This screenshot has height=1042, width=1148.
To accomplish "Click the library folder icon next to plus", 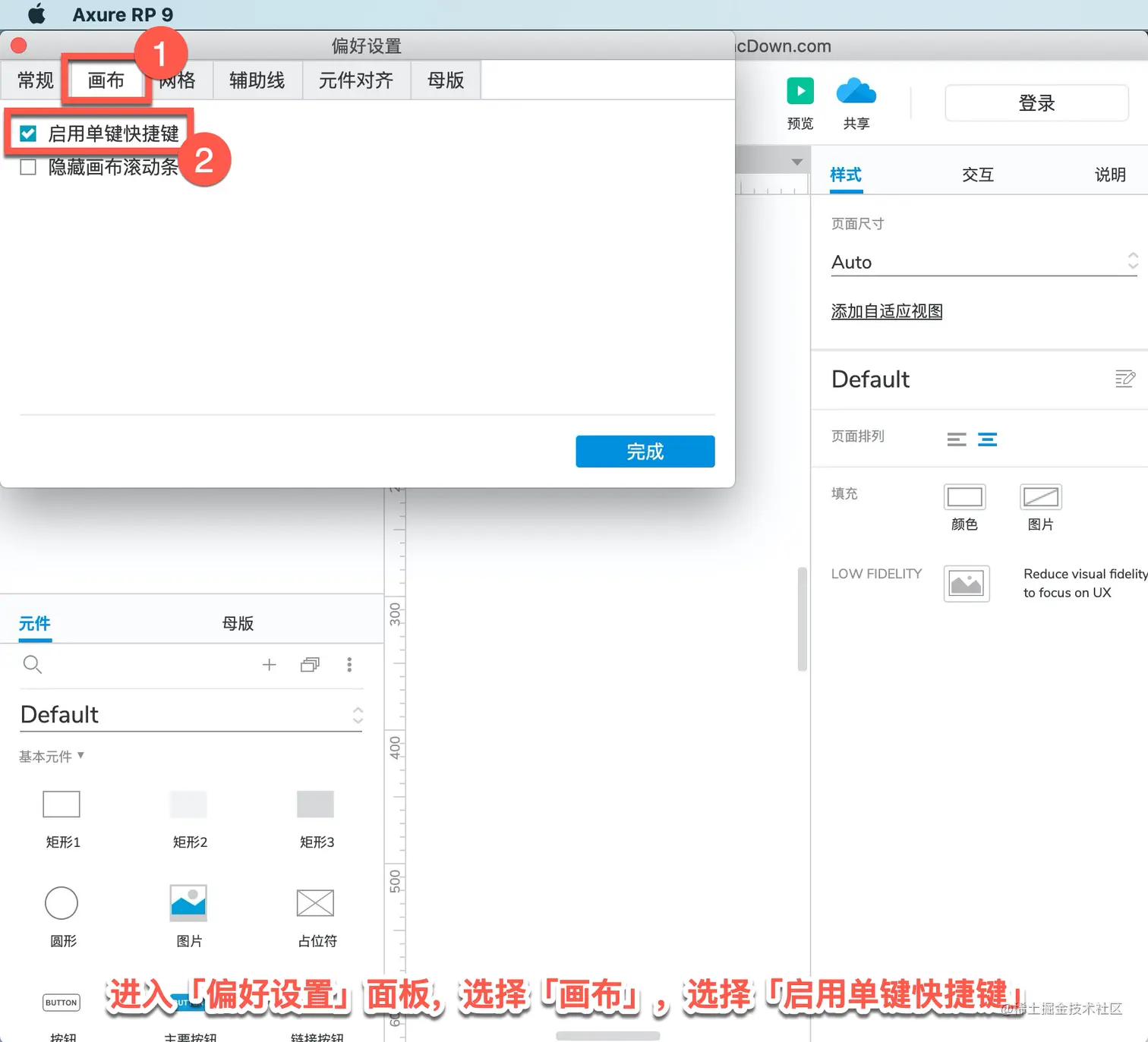I will pyautogui.click(x=310, y=665).
